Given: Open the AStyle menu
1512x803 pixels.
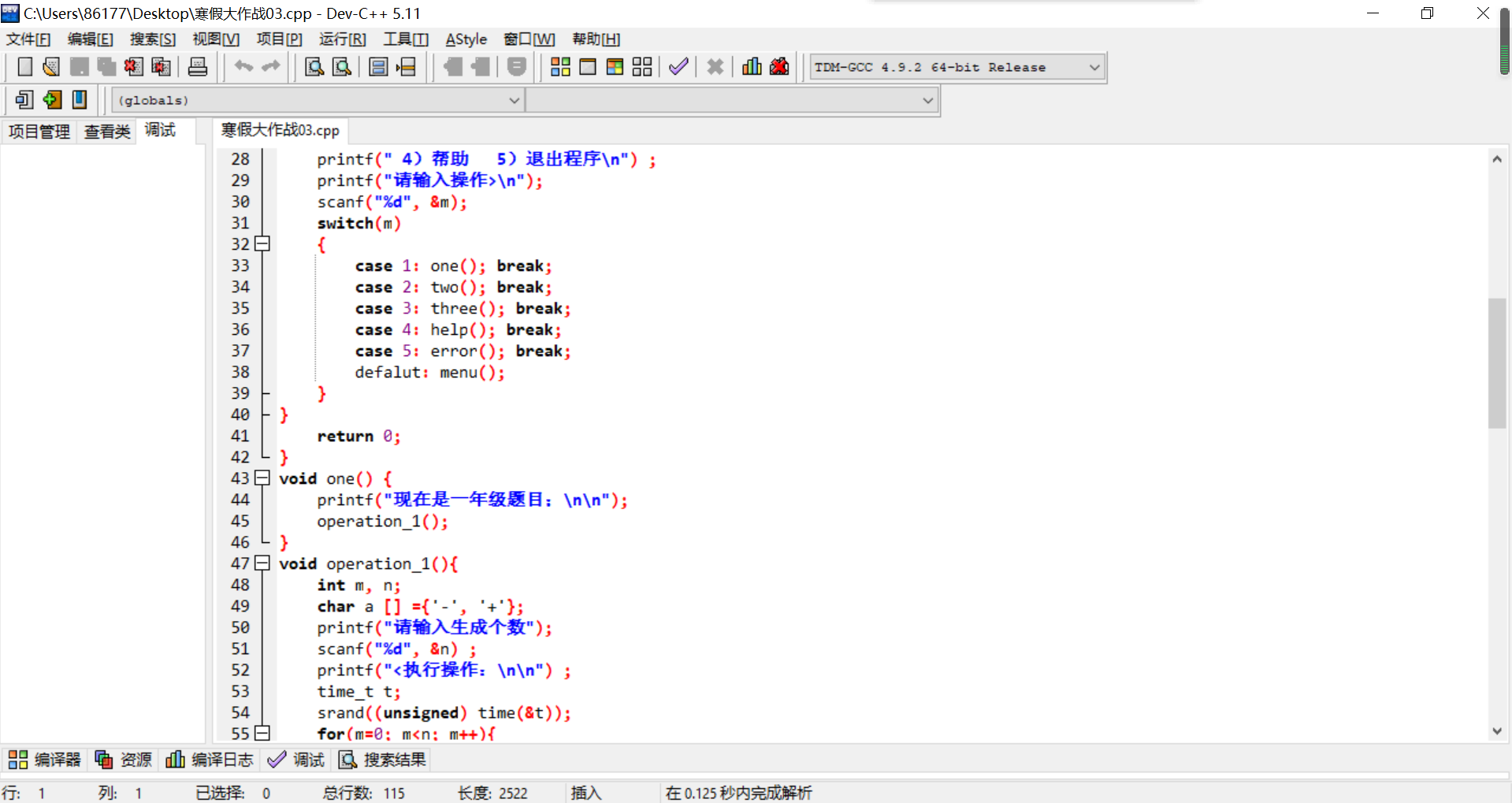Looking at the screenshot, I should tap(466, 39).
